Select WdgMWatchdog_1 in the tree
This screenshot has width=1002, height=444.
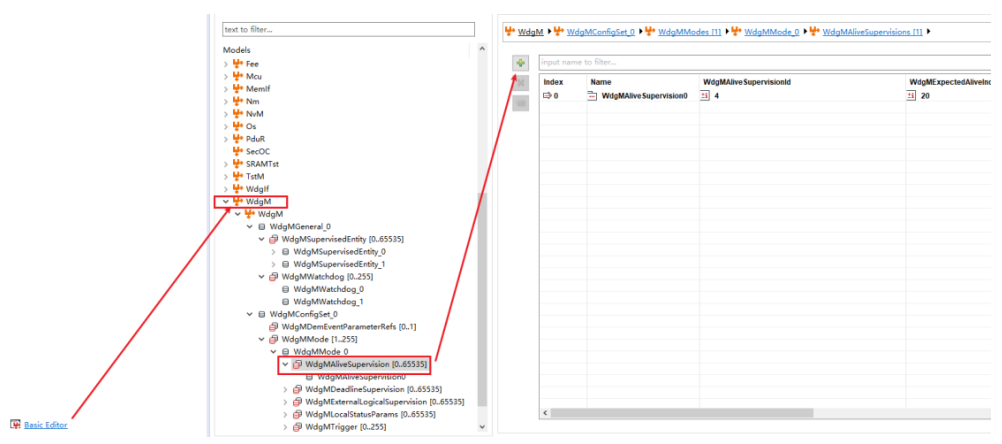click(x=320, y=302)
